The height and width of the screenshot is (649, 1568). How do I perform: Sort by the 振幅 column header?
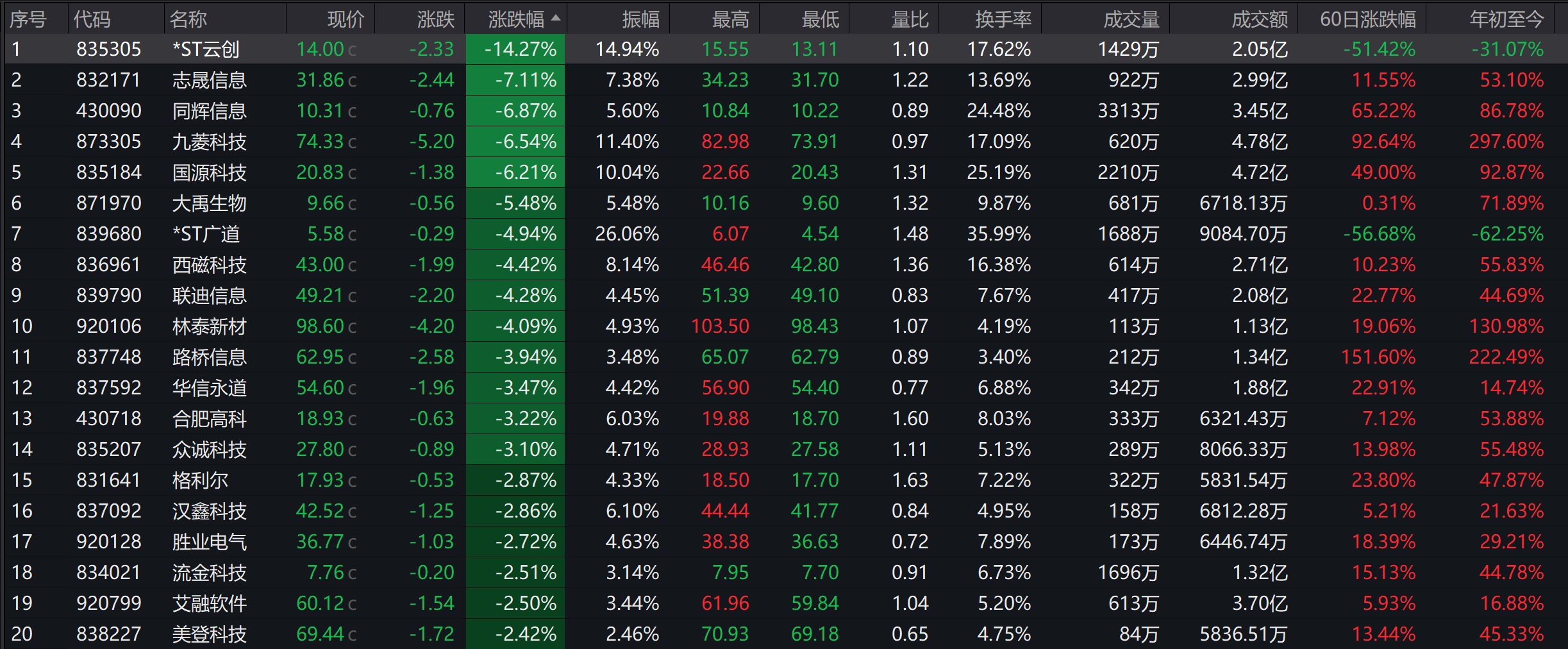click(x=640, y=20)
